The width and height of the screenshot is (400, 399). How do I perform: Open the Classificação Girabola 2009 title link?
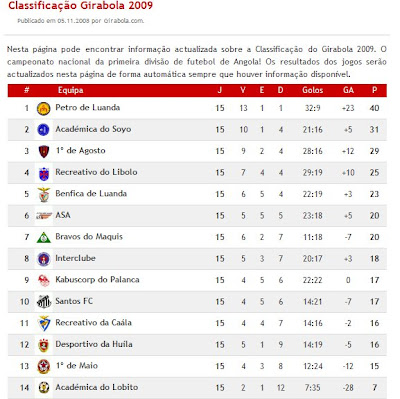coord(80,6)
